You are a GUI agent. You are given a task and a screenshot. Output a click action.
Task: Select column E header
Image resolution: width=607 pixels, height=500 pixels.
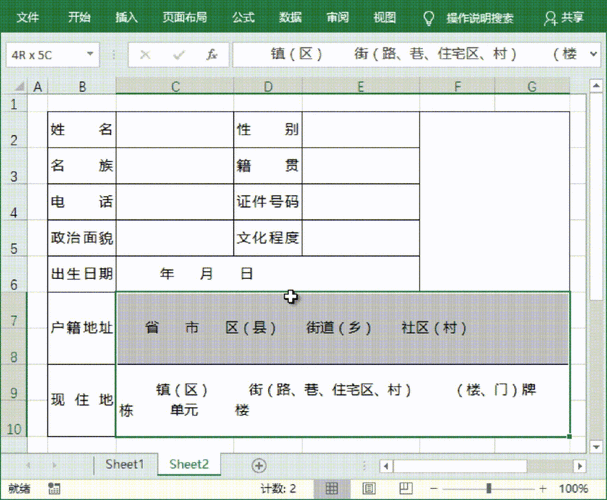pyautogui.click(x=361, y=86)
